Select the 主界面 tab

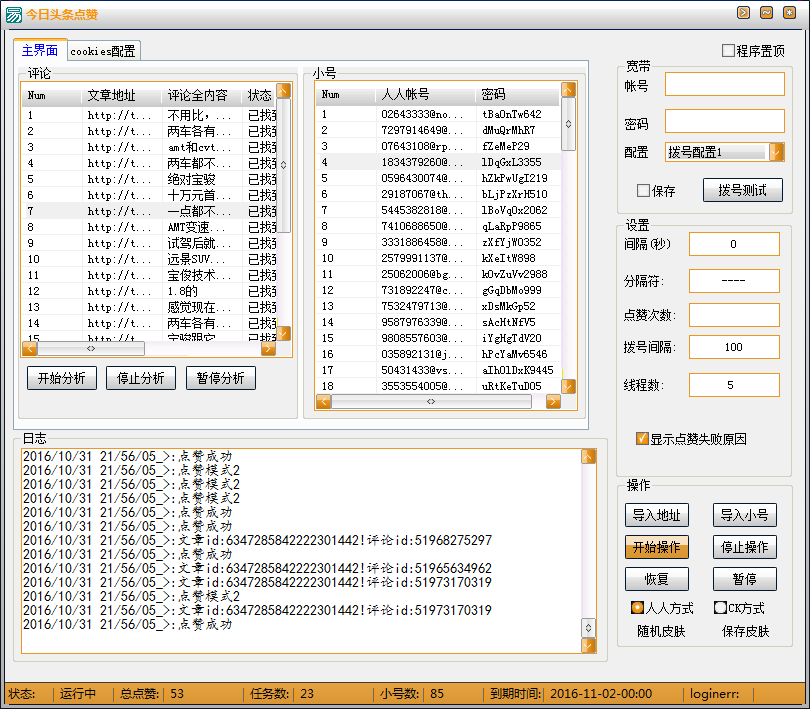coord(40,50)
